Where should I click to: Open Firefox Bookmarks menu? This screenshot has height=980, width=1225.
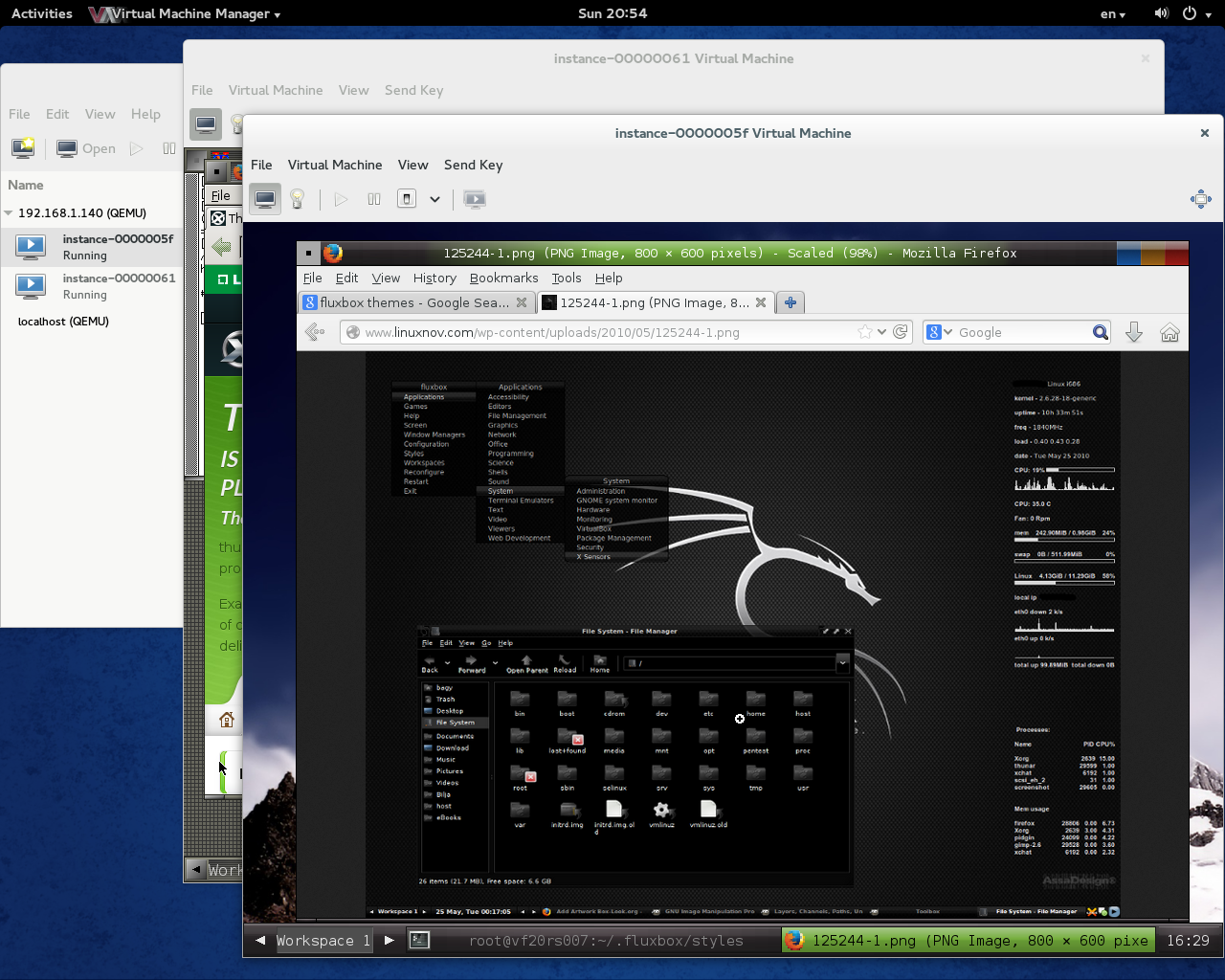(x=503, y=278)
